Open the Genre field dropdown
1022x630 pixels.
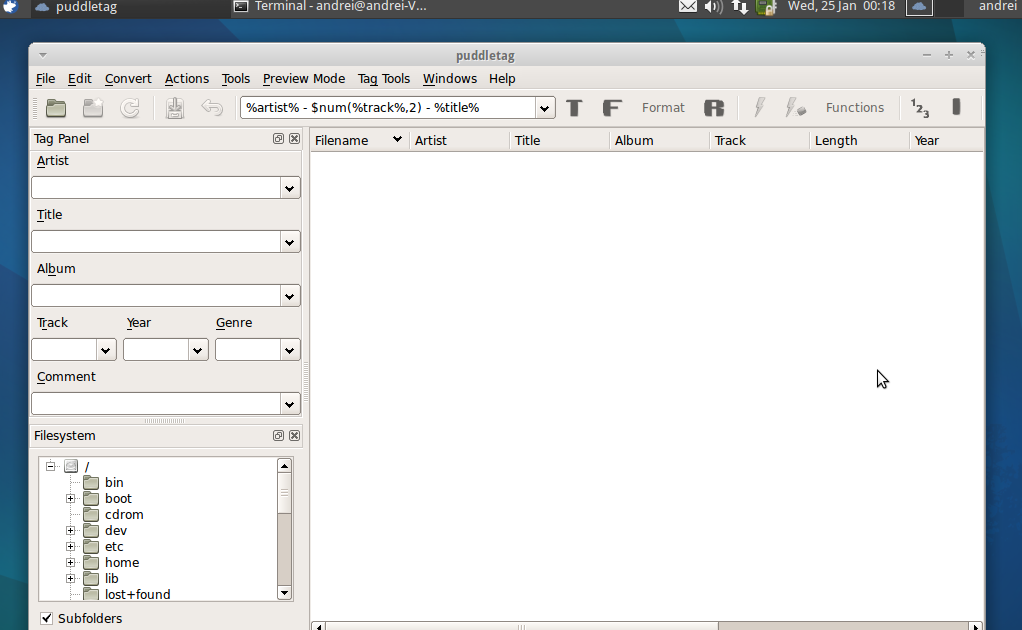(x=289, y=351)
